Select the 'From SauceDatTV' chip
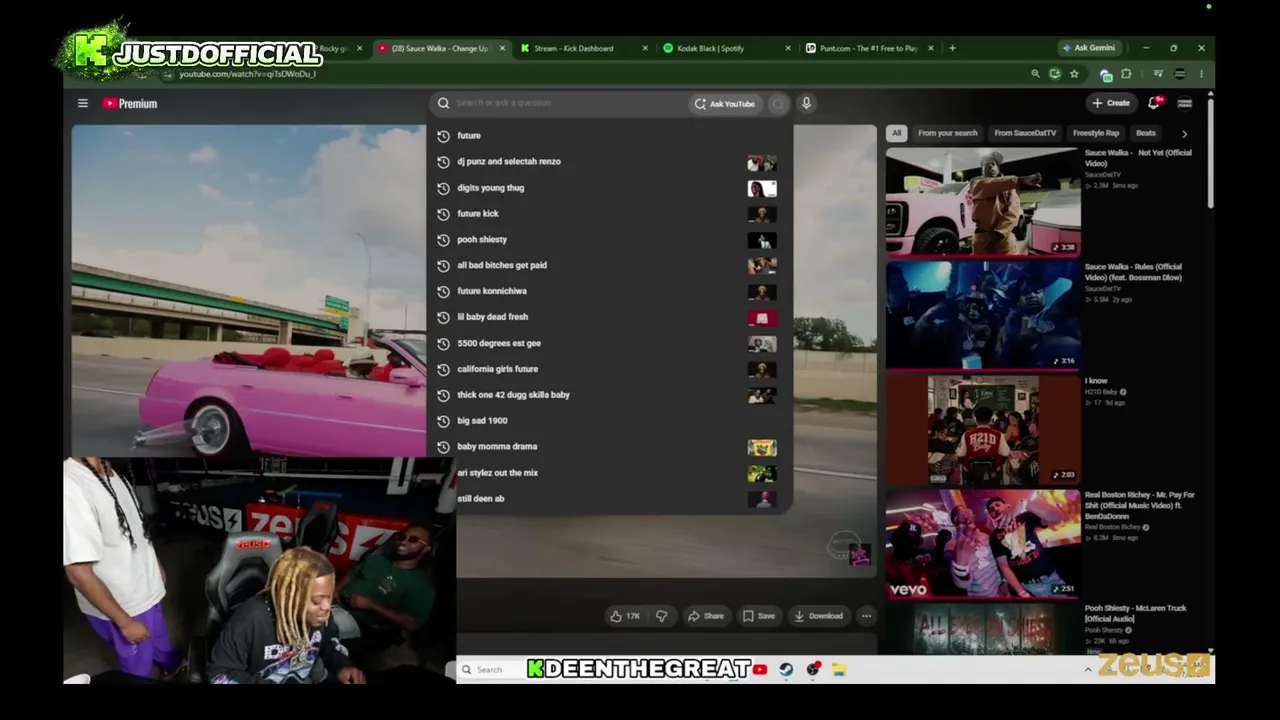The width and height of the screenshot is (1280, 720). point(1025,133)
